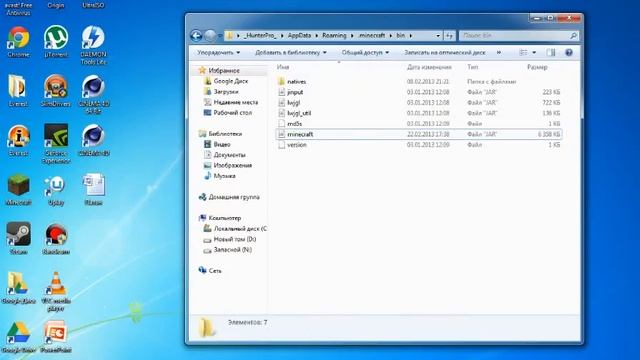Open the Minecraft desktop icon
This screenshot has height=360, width=640.
(x=18, y=190)
